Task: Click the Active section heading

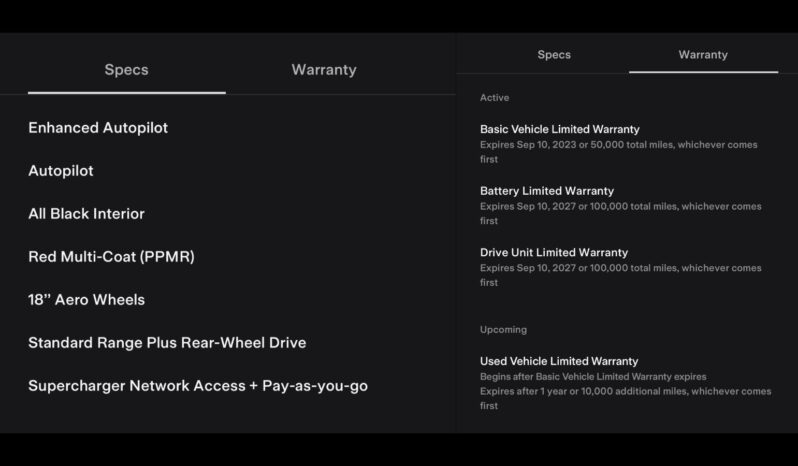Action: tap(494, 98)
